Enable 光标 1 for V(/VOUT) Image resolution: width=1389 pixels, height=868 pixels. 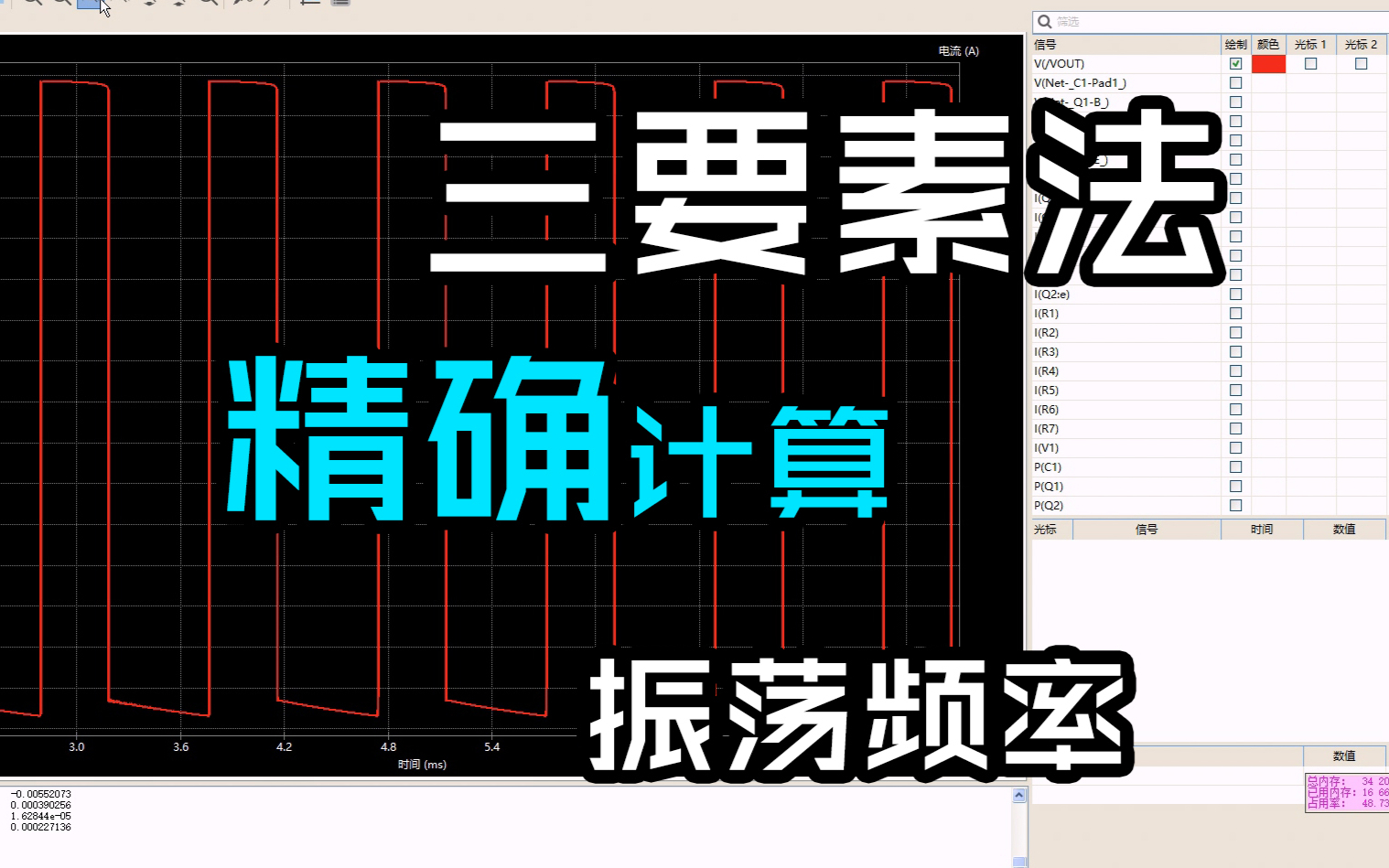(1310, 64)
